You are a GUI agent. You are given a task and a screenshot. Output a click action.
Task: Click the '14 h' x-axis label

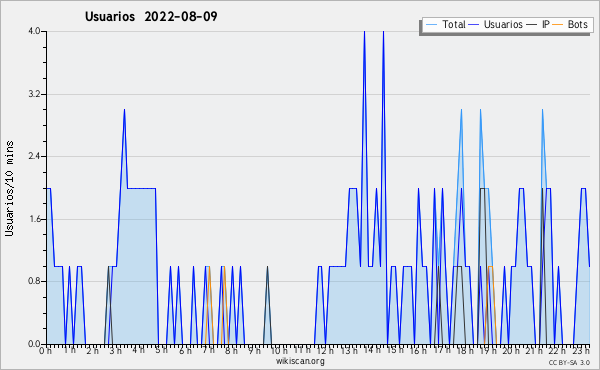372,350
